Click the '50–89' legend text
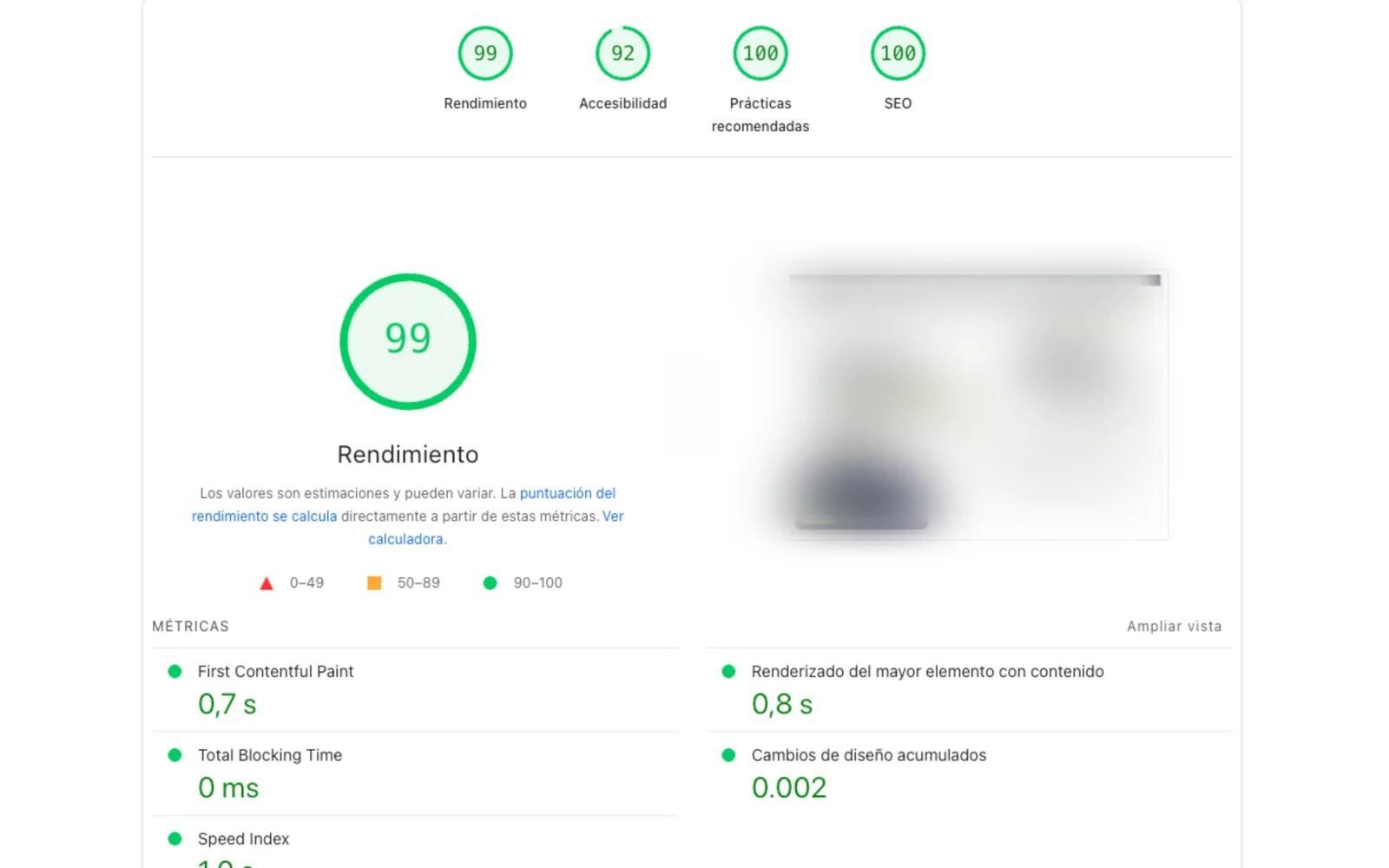Screen dimensions: 1389x868 [418, 583]
